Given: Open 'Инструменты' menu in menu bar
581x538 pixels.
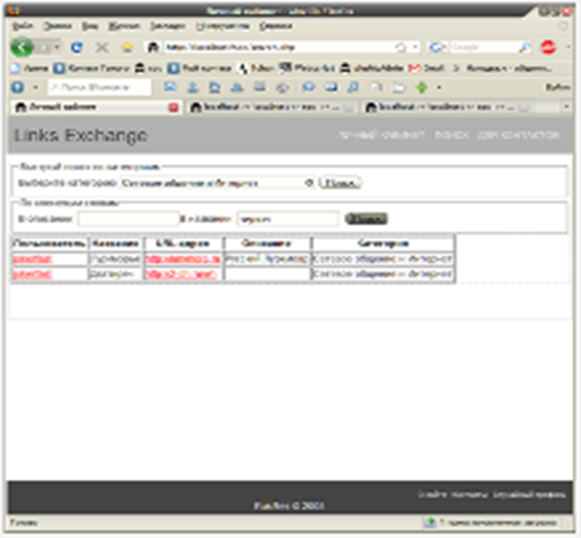Looking at the screenshot, I should click(223, 26).
